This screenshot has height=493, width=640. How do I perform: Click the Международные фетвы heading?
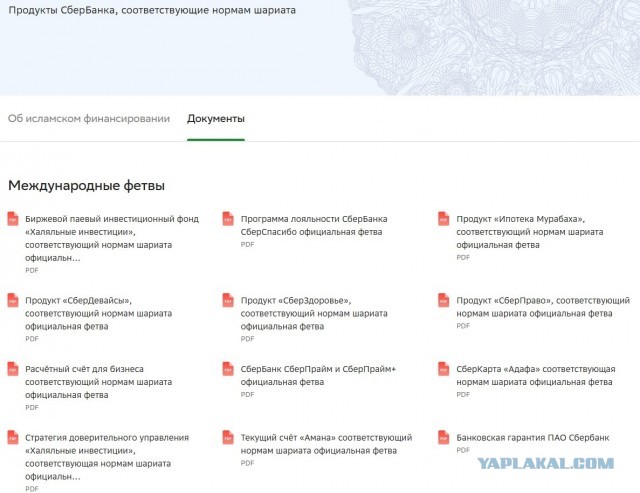(x=87, y=186)
